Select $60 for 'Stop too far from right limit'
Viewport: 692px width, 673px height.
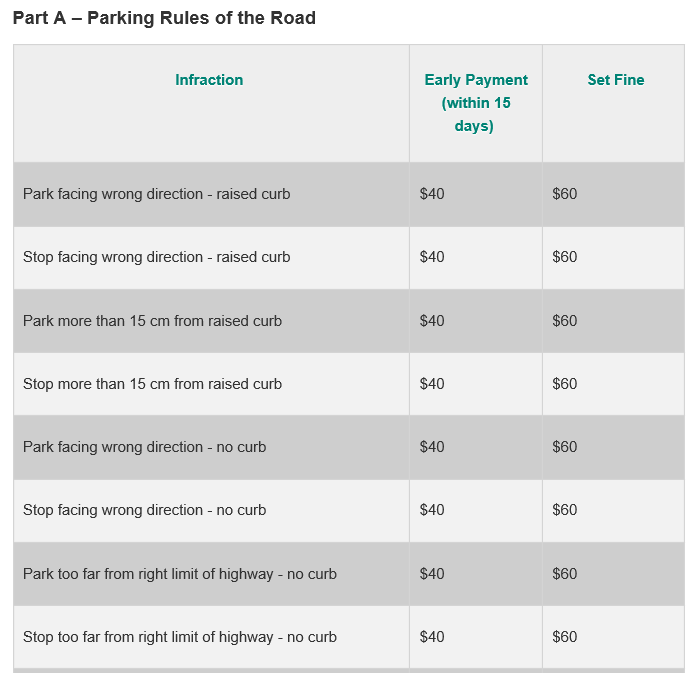565,637
